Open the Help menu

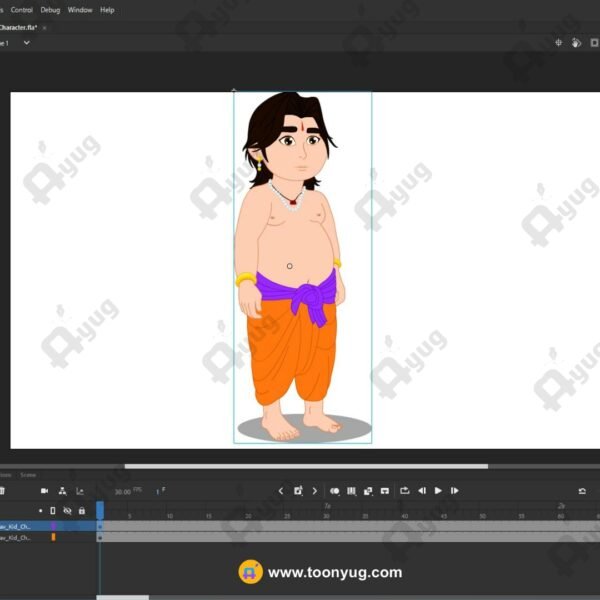(107, 10)
